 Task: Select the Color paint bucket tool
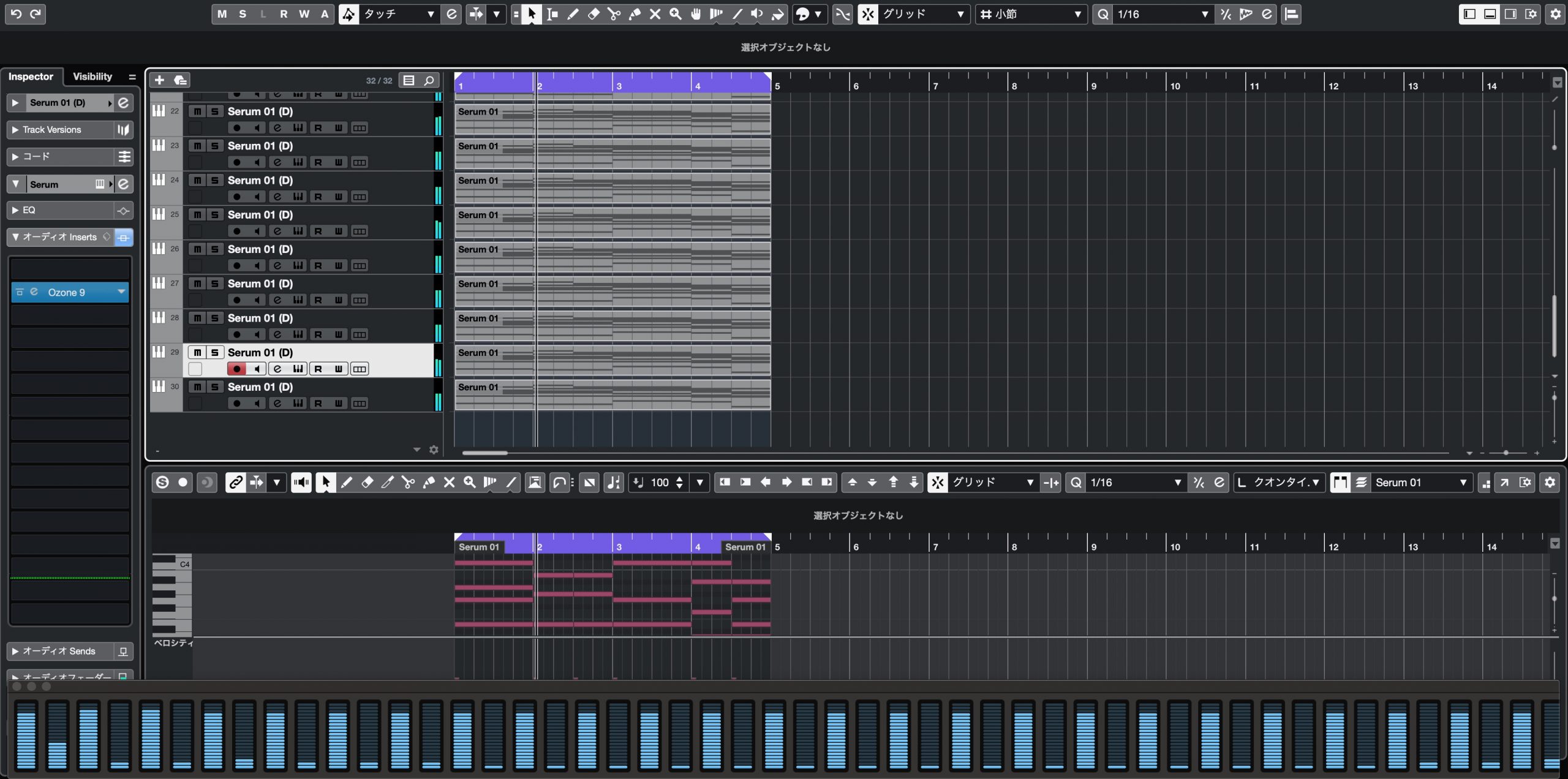778,14
